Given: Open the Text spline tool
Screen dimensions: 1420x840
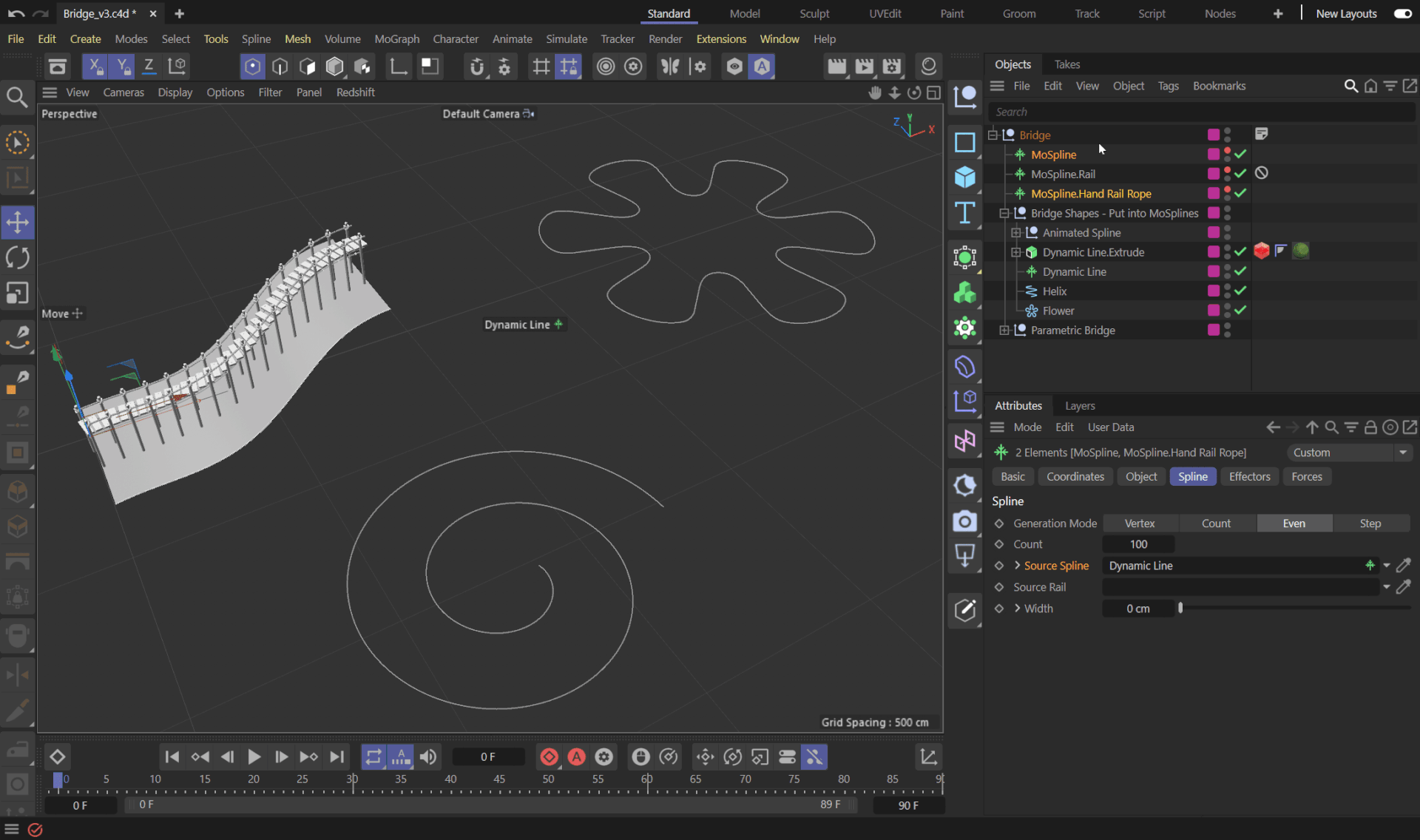Looking at the screenshot, I should [x=965, y=213].
